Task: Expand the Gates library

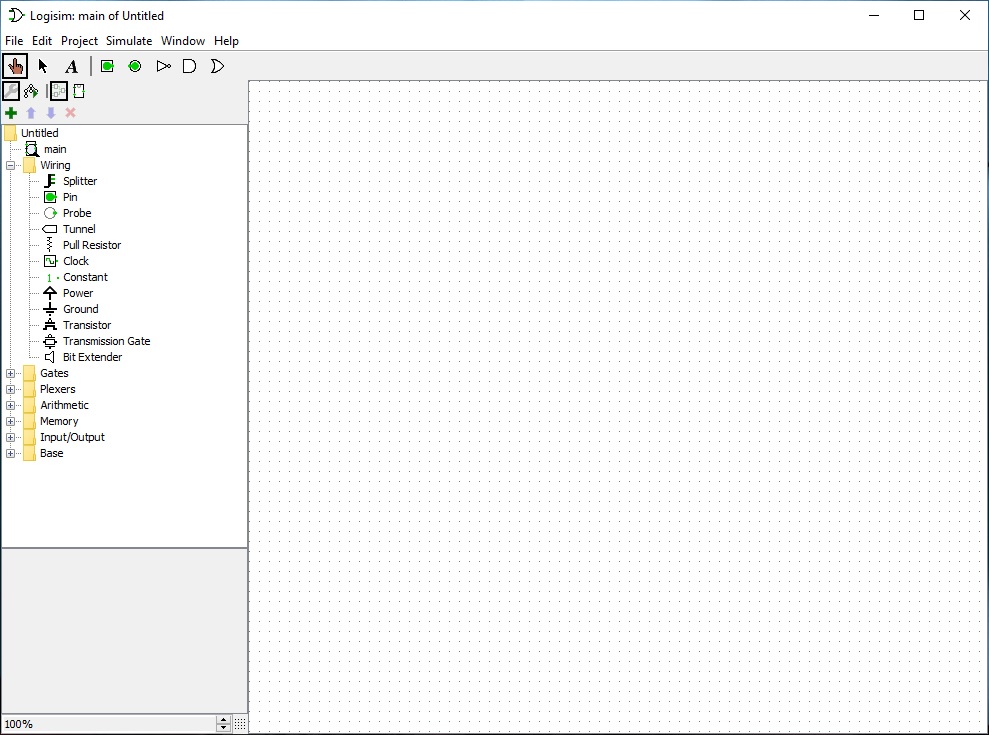Action: [10, 373]
